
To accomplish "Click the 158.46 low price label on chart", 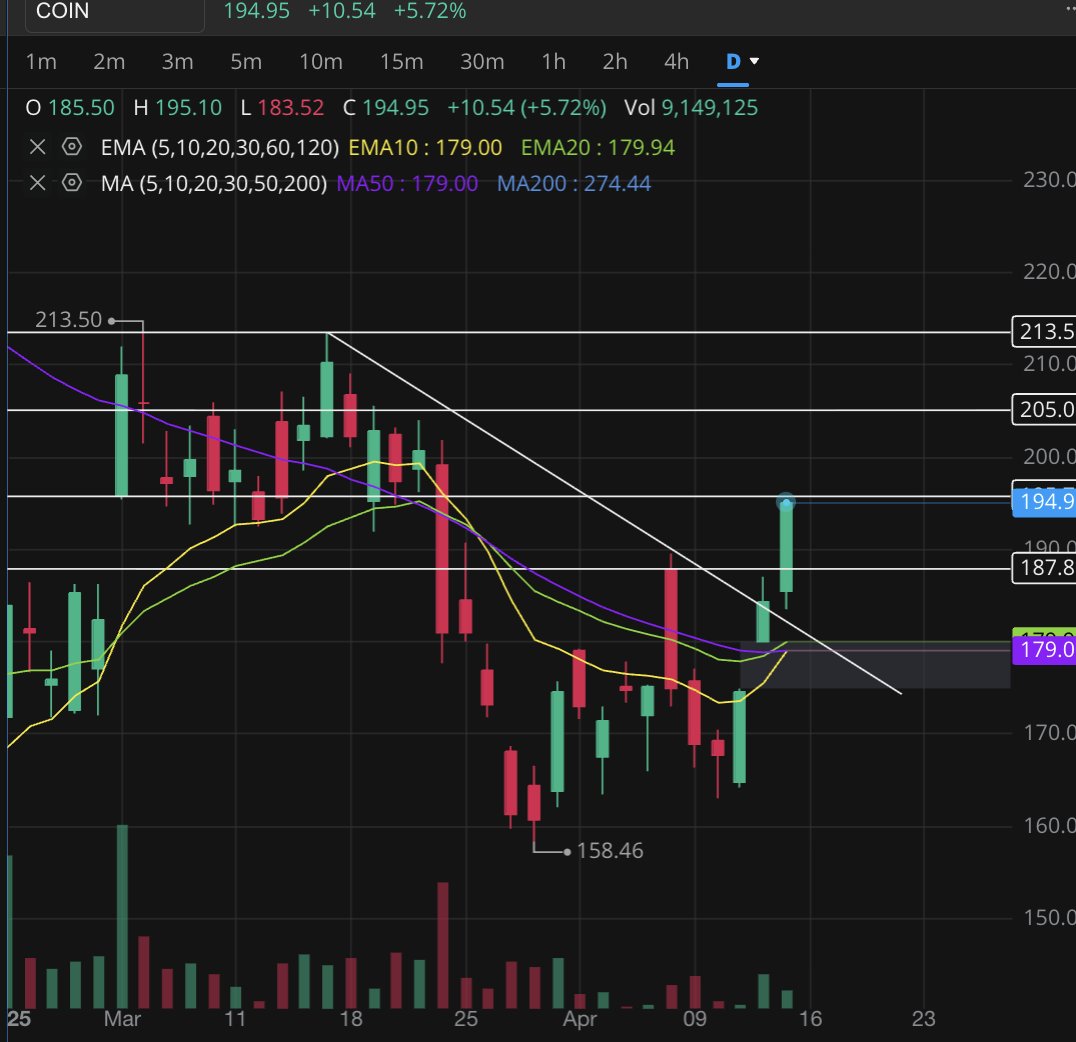I will coord(610,851).
